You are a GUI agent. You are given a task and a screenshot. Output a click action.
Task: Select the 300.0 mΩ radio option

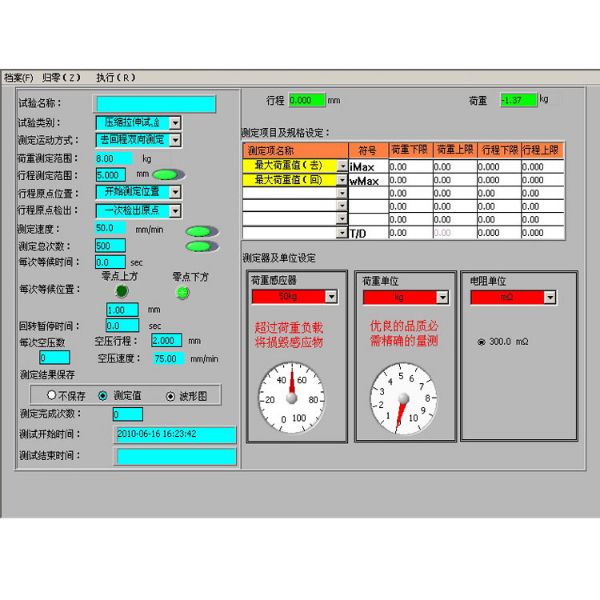pos(482,342)
